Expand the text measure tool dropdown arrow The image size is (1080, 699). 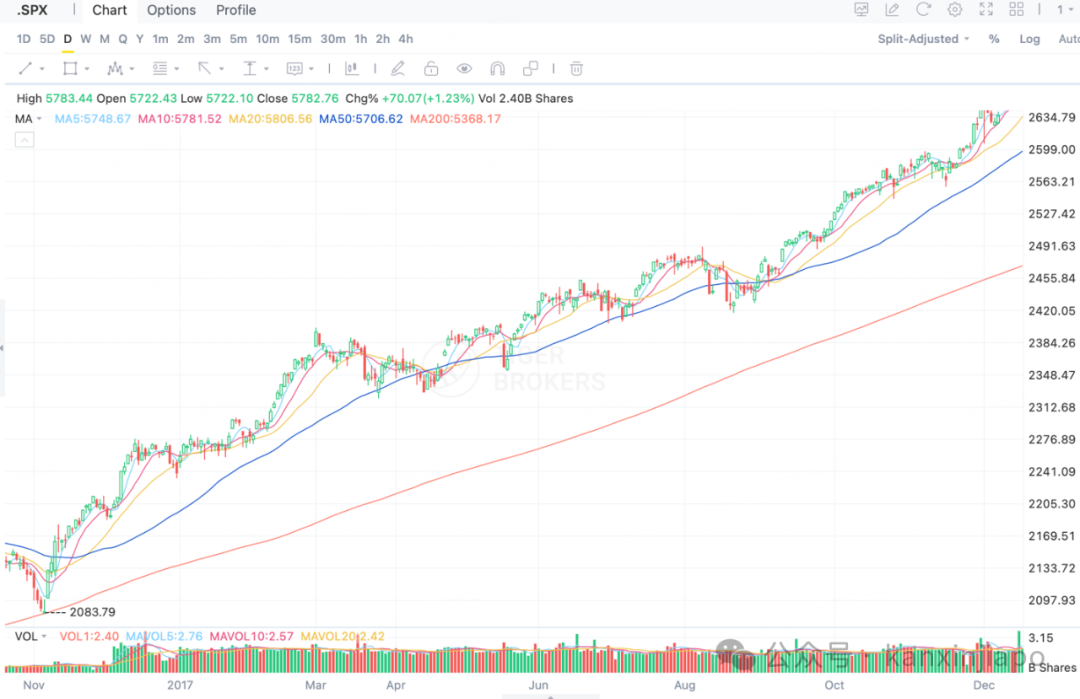tap(267, 69)
